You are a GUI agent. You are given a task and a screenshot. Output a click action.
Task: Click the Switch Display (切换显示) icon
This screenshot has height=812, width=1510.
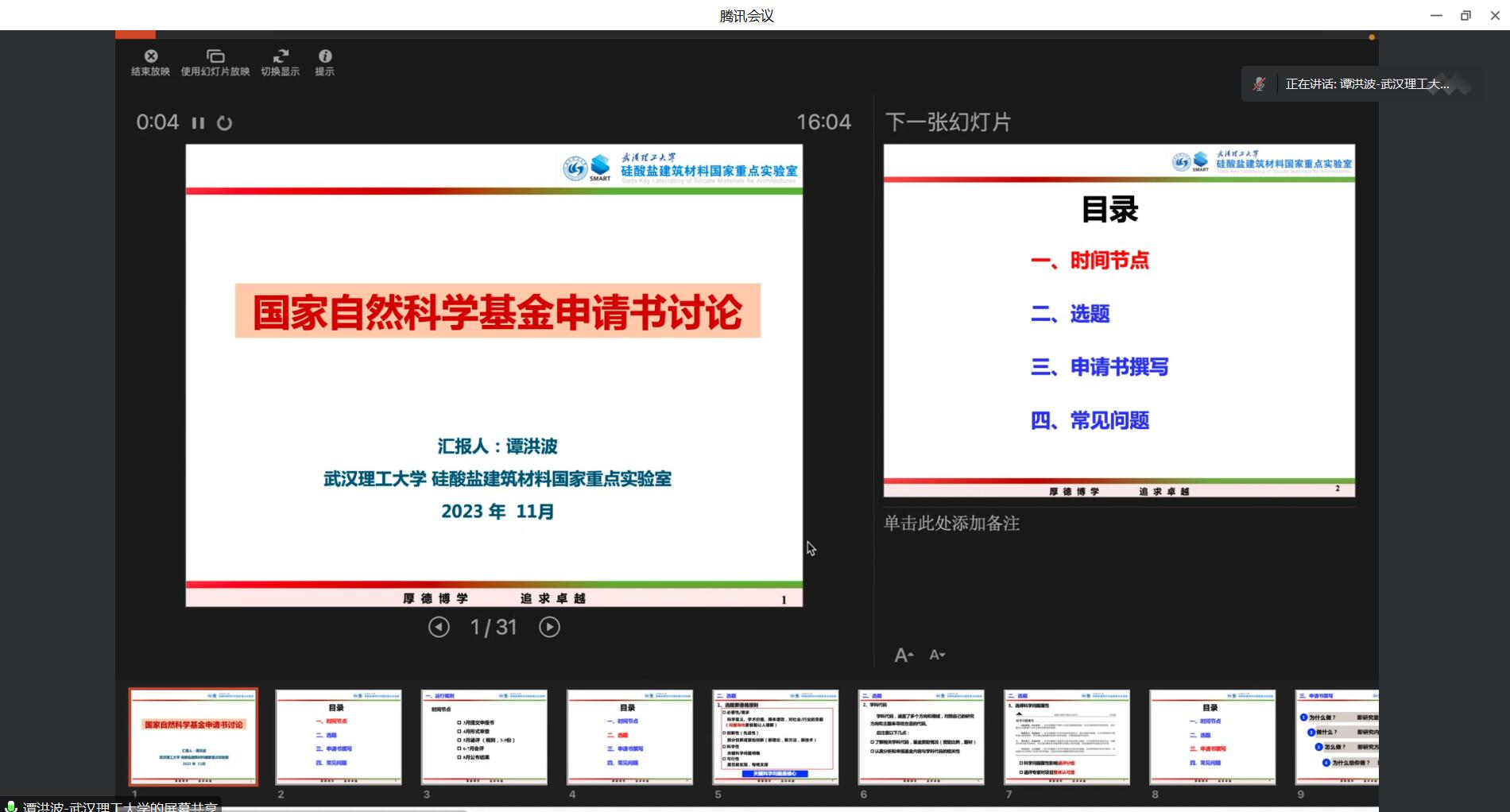(281, 56)
